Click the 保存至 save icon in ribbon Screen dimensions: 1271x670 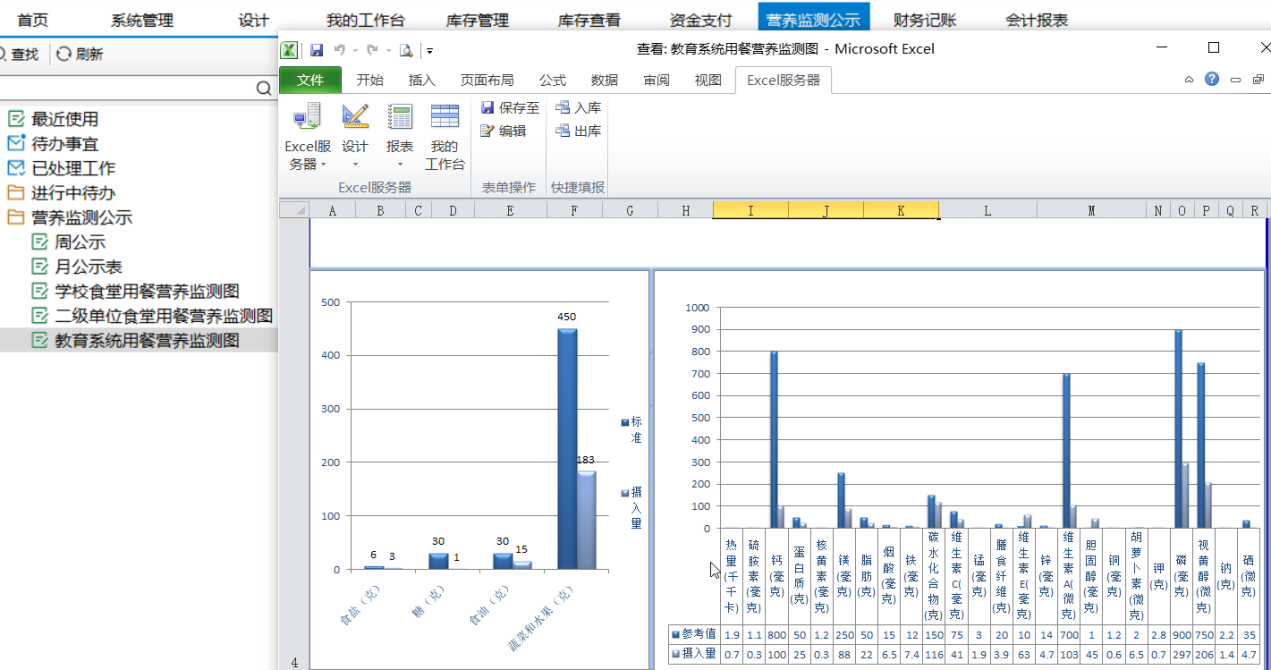pos(488,108)
